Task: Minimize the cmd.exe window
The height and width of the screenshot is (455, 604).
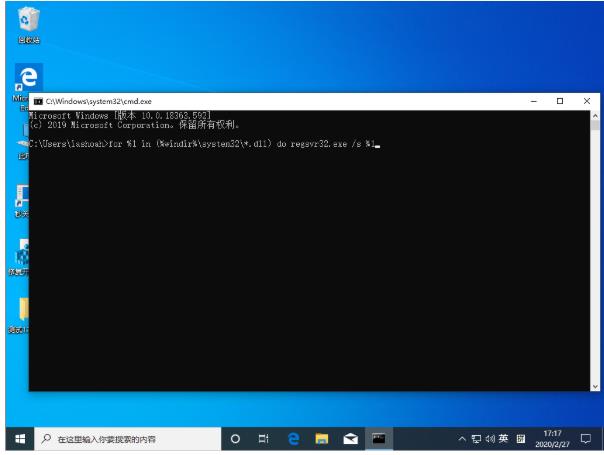Action: pyautogui.click(x=534, y=101)
